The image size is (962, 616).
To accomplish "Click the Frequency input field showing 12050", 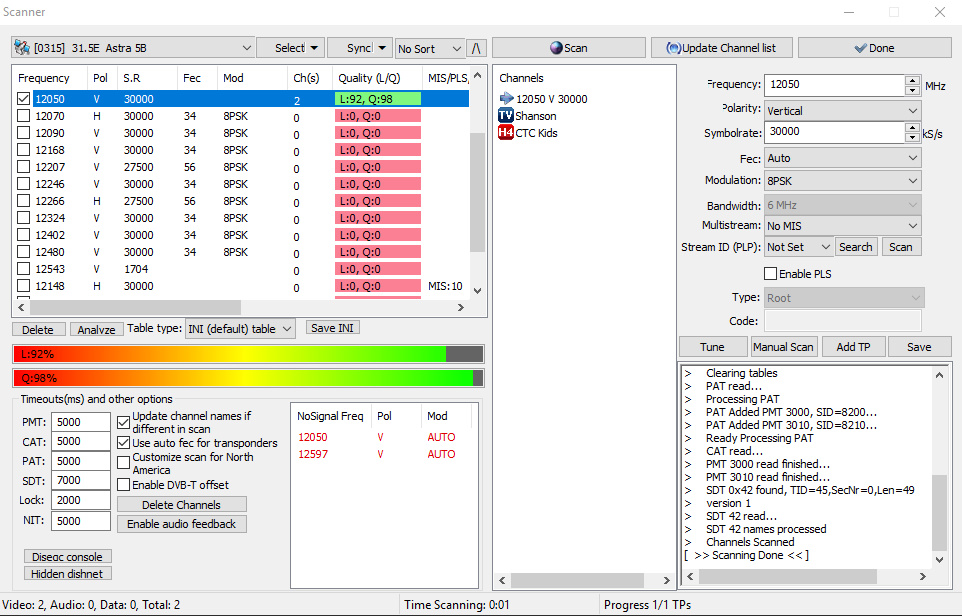I will coord(835,85).
